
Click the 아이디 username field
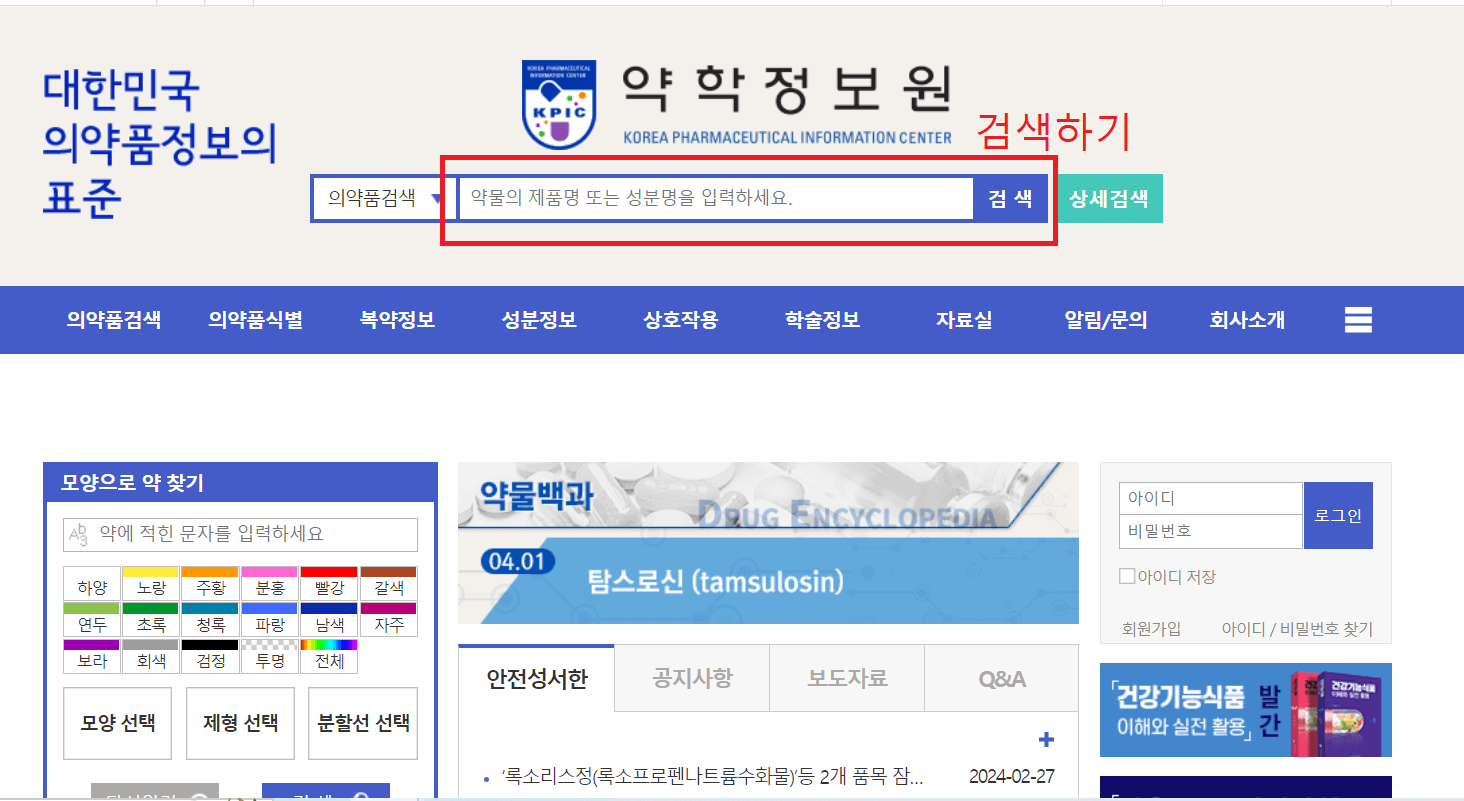point(1211,498)
